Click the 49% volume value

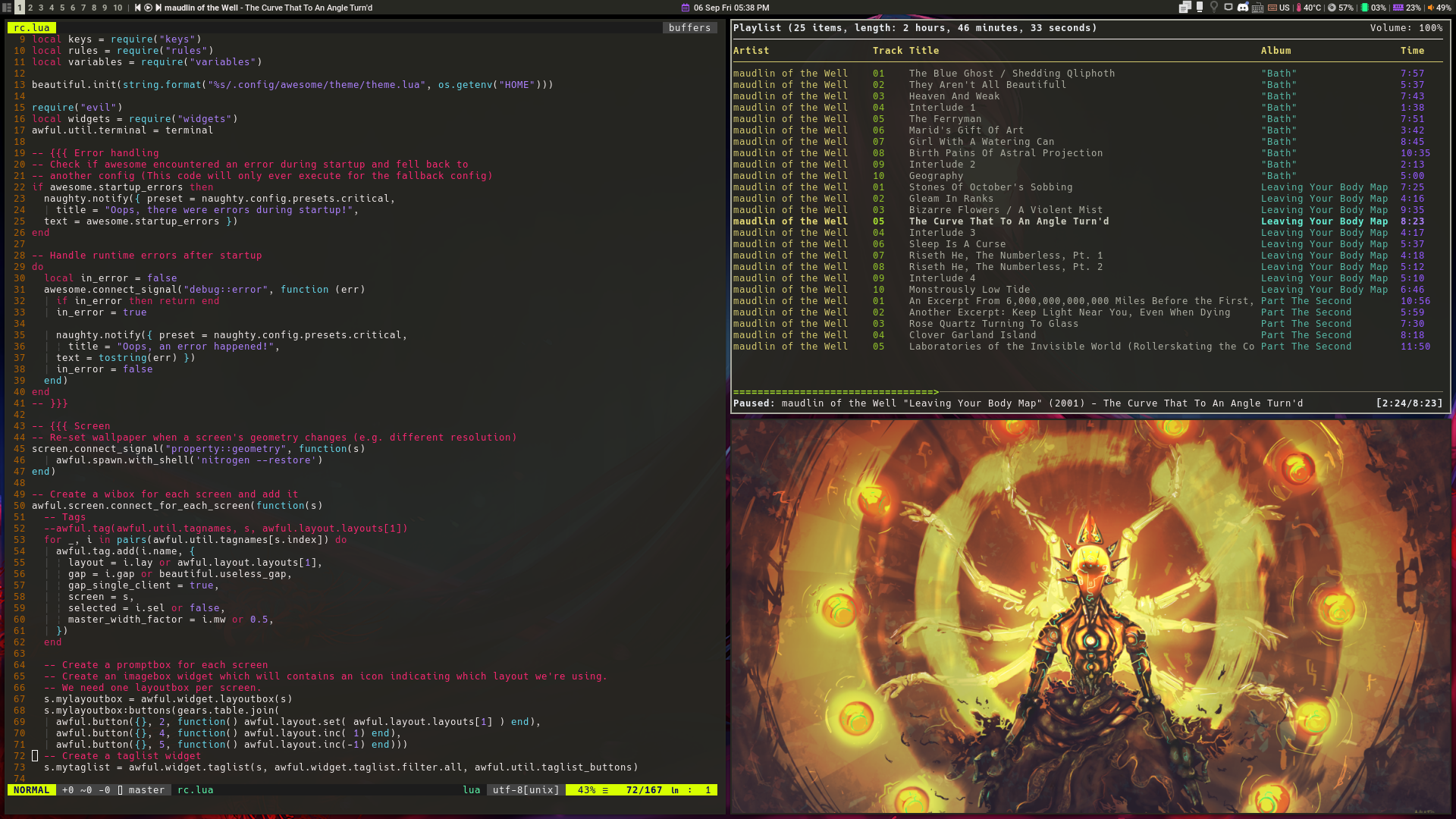[1444, 8]
